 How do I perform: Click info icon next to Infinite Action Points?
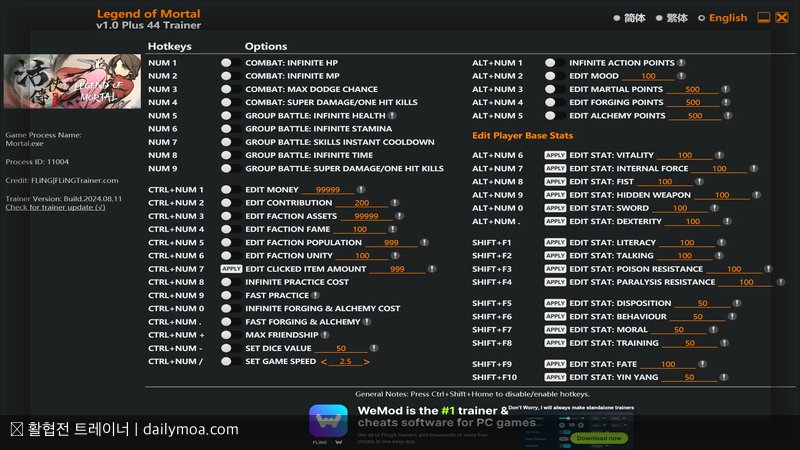681,63
